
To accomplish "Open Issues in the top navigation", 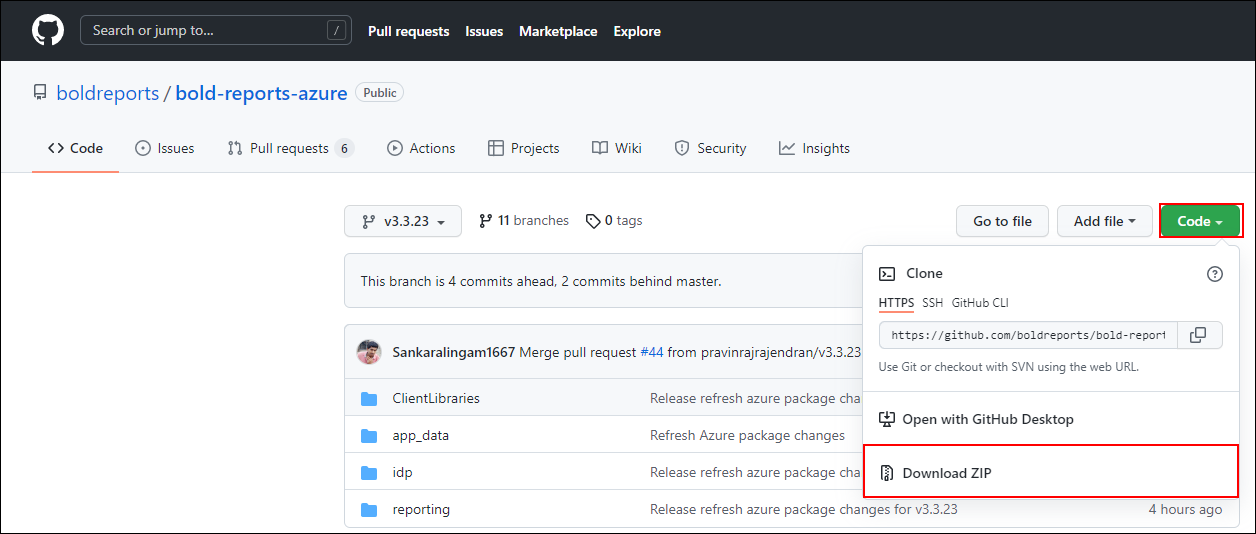I will (484, 31).
